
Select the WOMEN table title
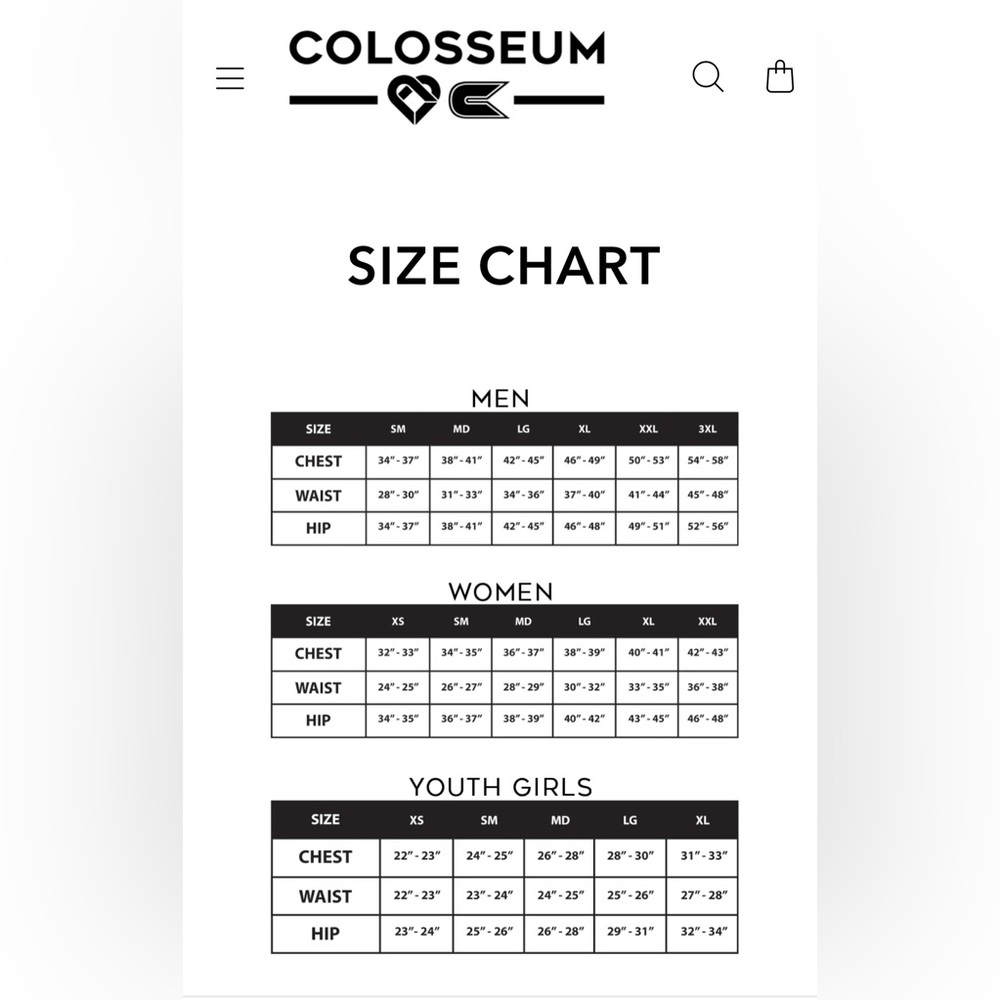[501, 592]
